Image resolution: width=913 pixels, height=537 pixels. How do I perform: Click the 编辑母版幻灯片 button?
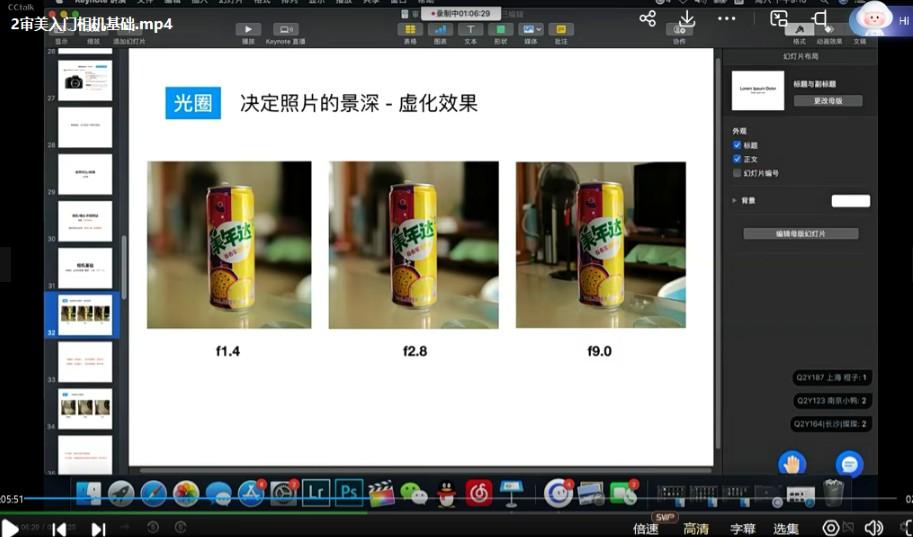(800, 234)
